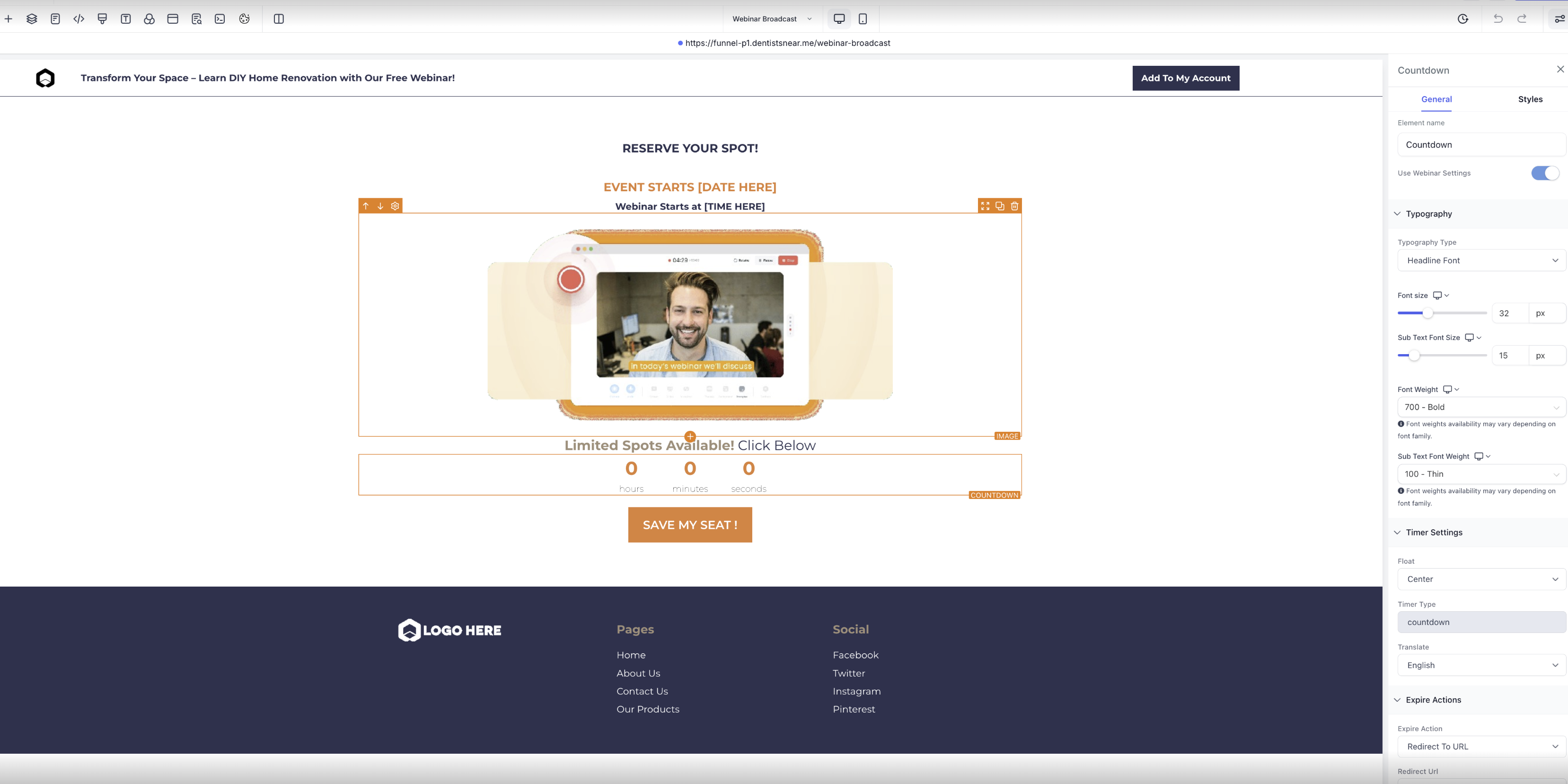Image resolution: width=1568 pixels, height=784 pixels.
Task: Click the redo arrow icon
Action: pos(1522,19)
